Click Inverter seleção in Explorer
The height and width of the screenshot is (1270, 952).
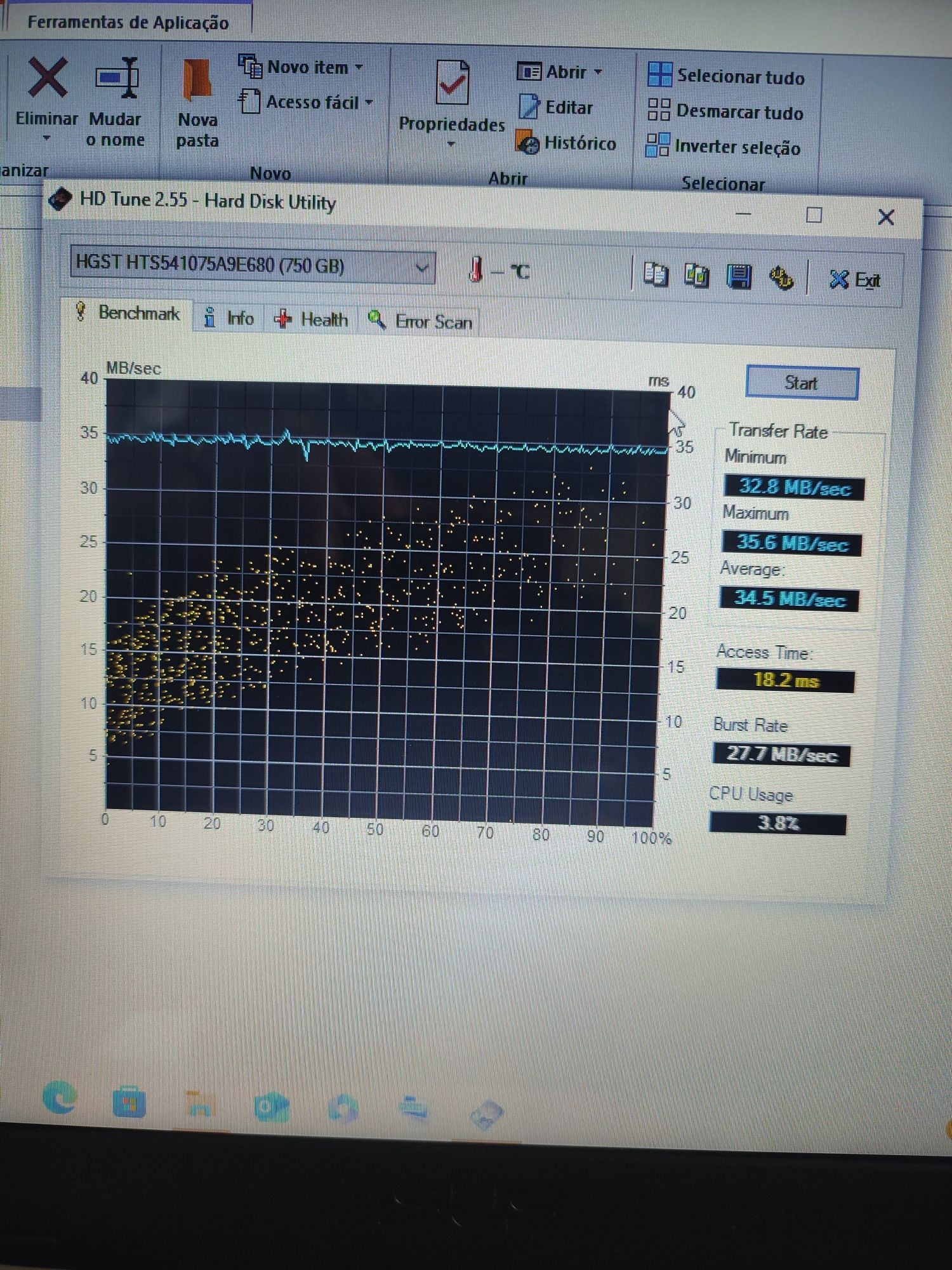point(723,146)
